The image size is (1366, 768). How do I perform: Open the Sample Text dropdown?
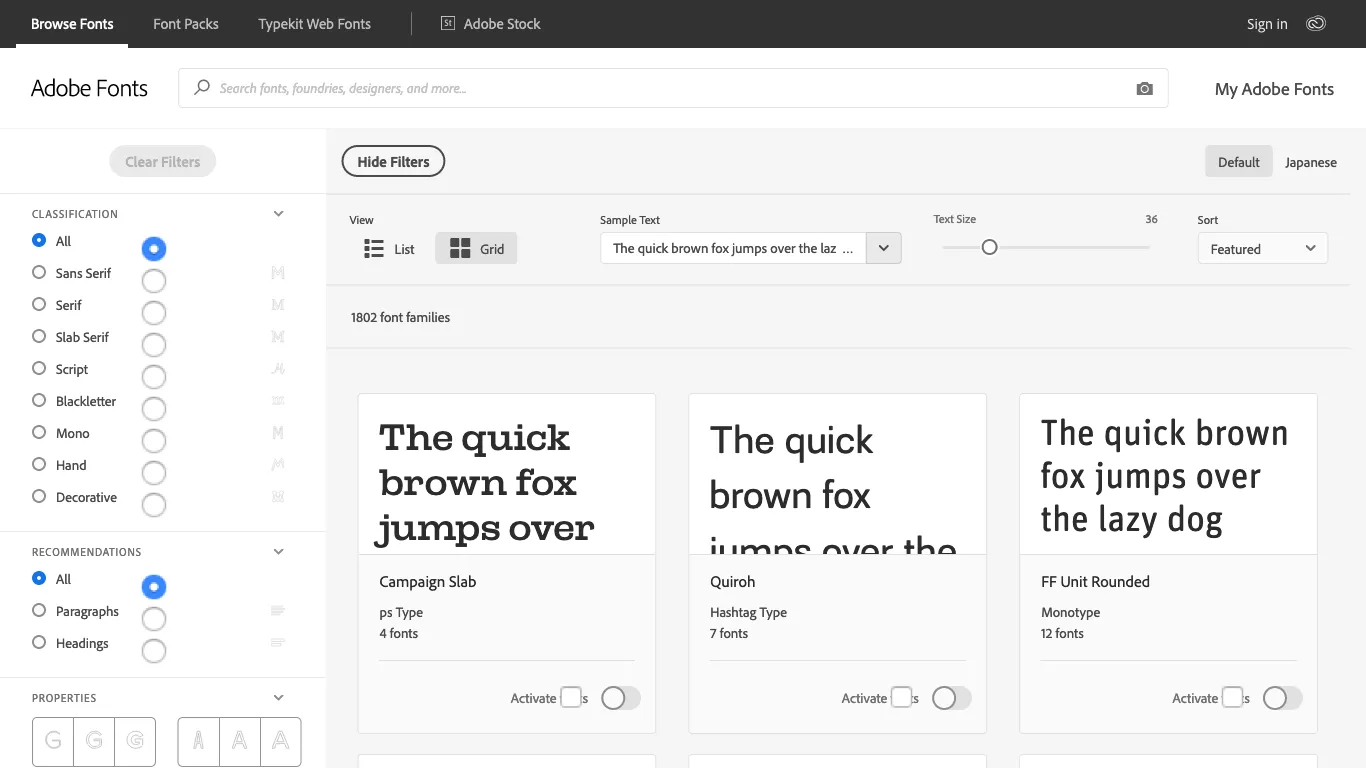pyautogui.click(x=883, y=247)
